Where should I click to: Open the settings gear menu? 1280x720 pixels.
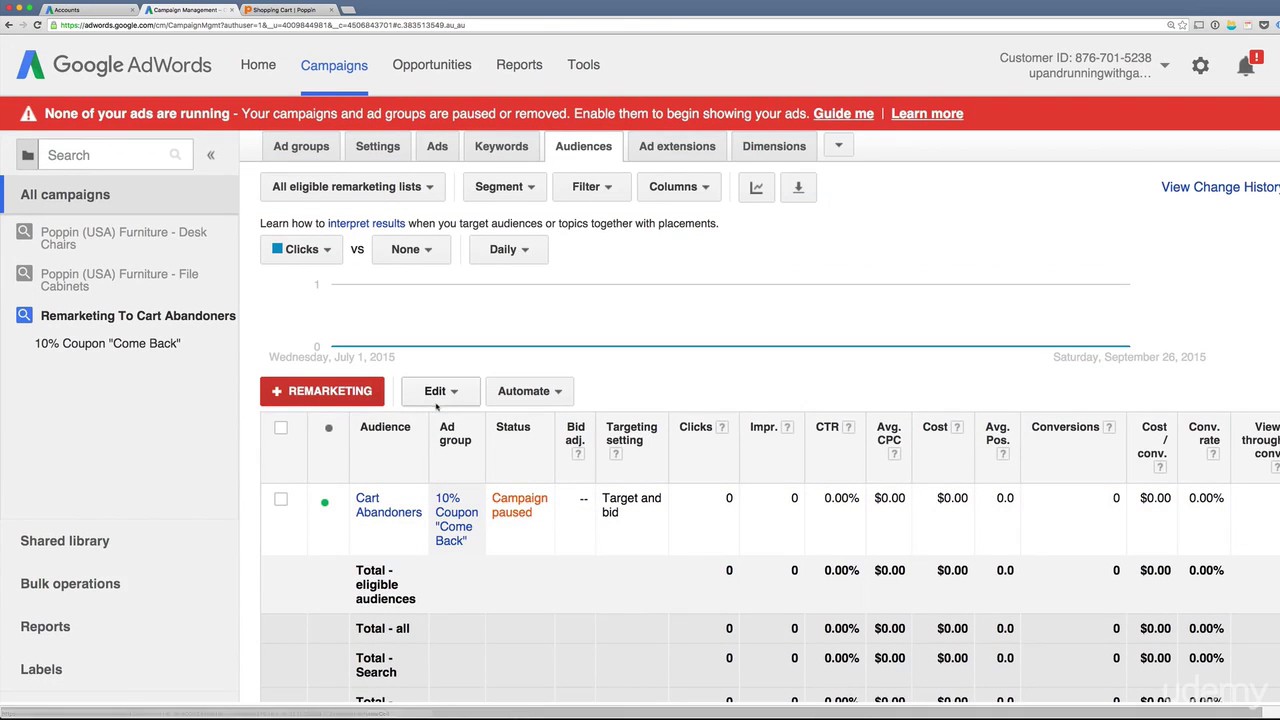(x=1200, y=66)
